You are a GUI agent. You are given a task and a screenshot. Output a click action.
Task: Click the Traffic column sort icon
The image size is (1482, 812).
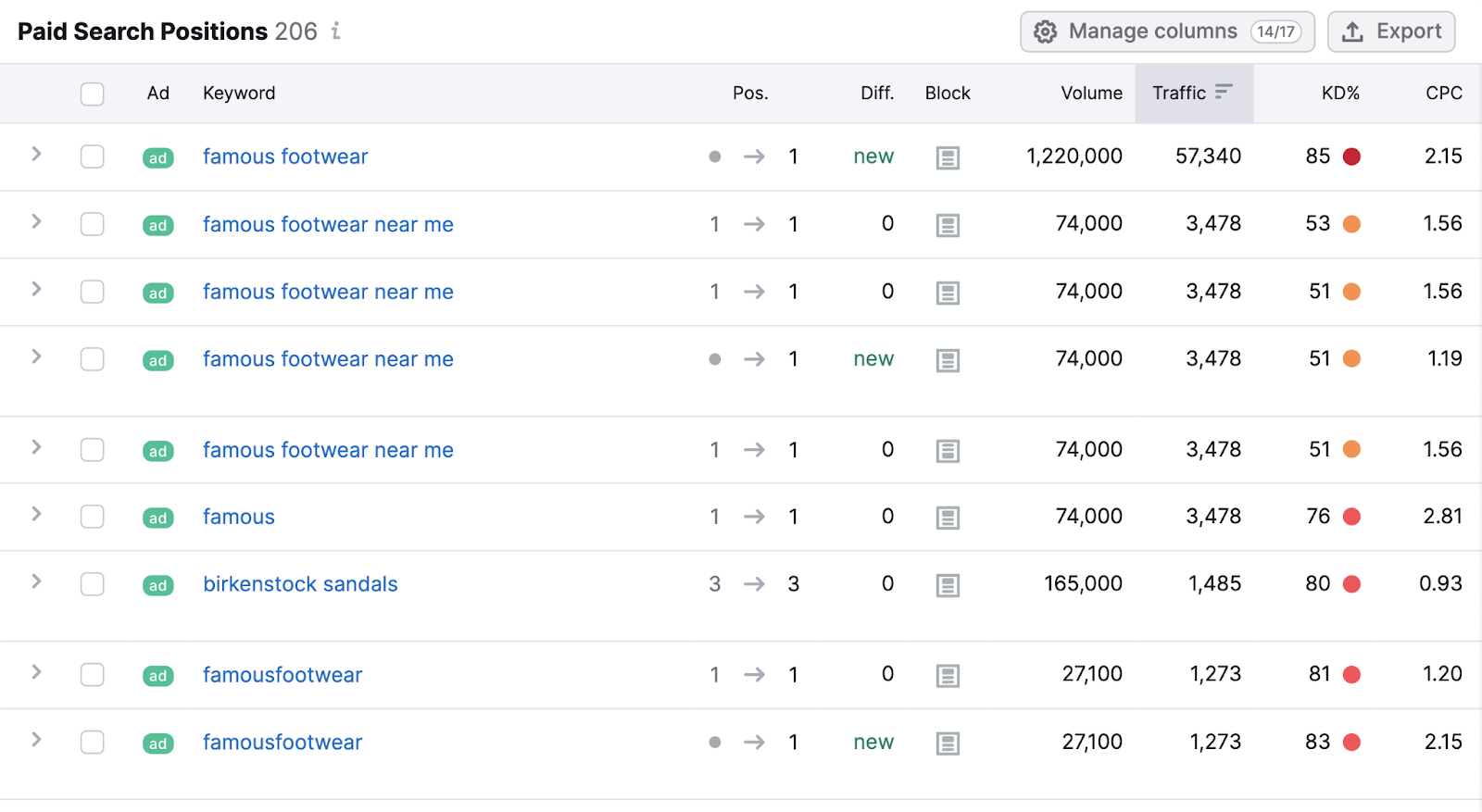click(x=1225, y=93)
